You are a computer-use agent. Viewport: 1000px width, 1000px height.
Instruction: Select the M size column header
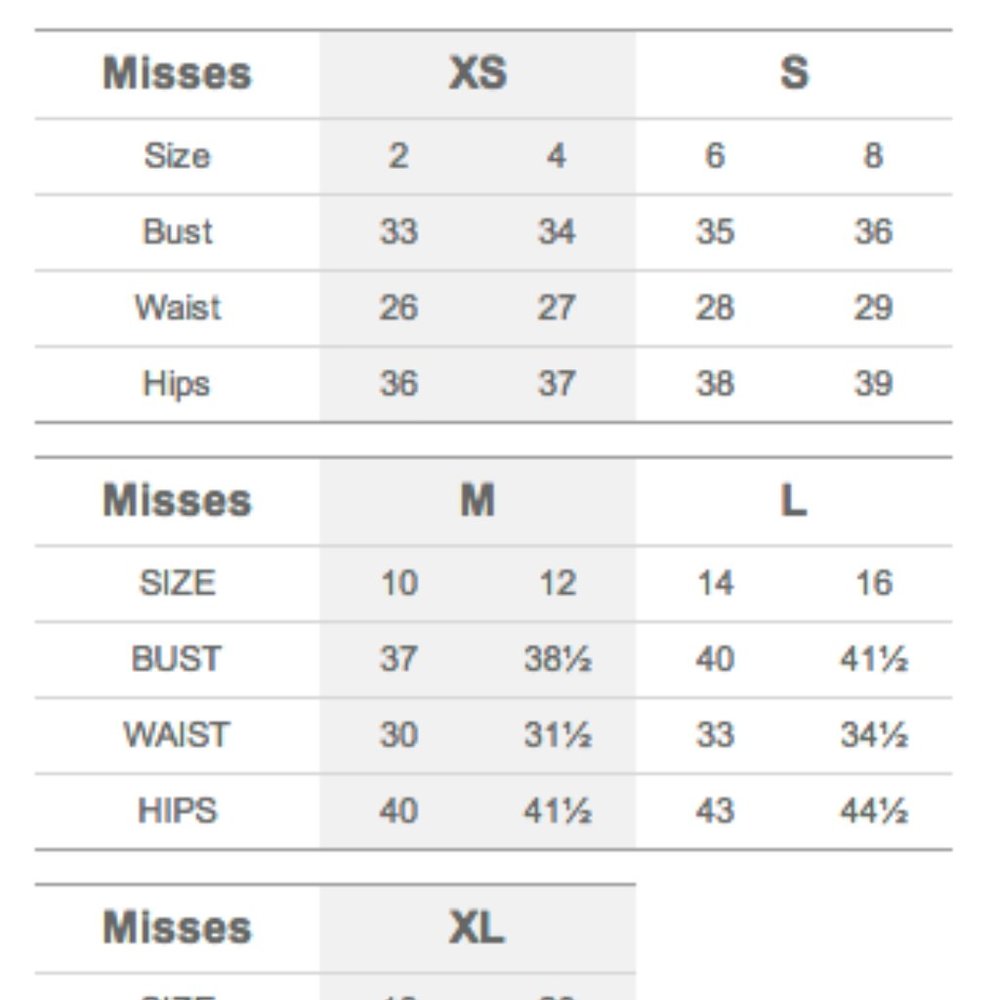pos(477,501)
